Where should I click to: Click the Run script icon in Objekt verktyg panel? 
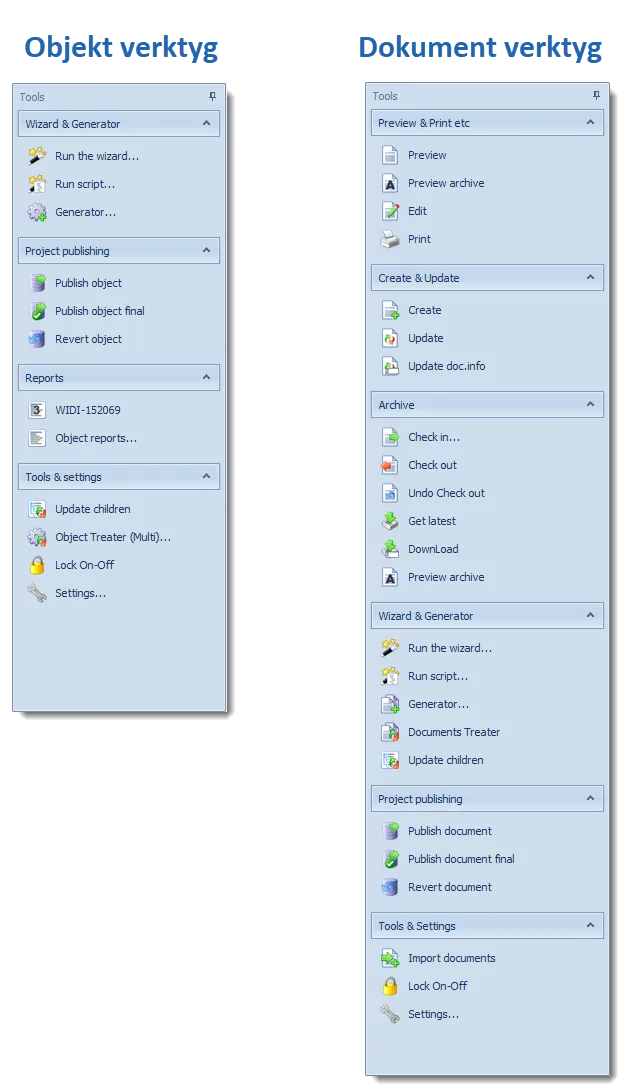tap(37, 184)
